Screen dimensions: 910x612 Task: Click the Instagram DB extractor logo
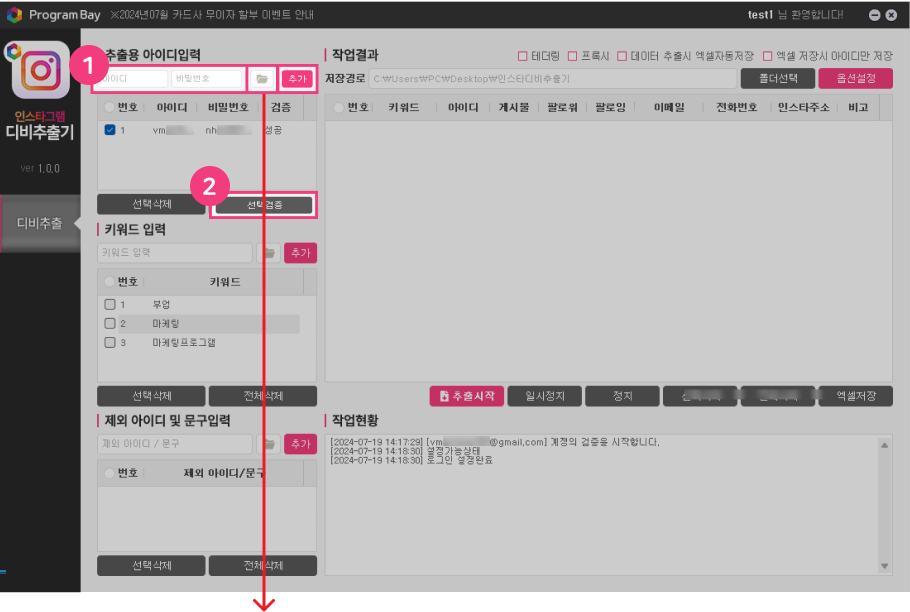(40, 72)
